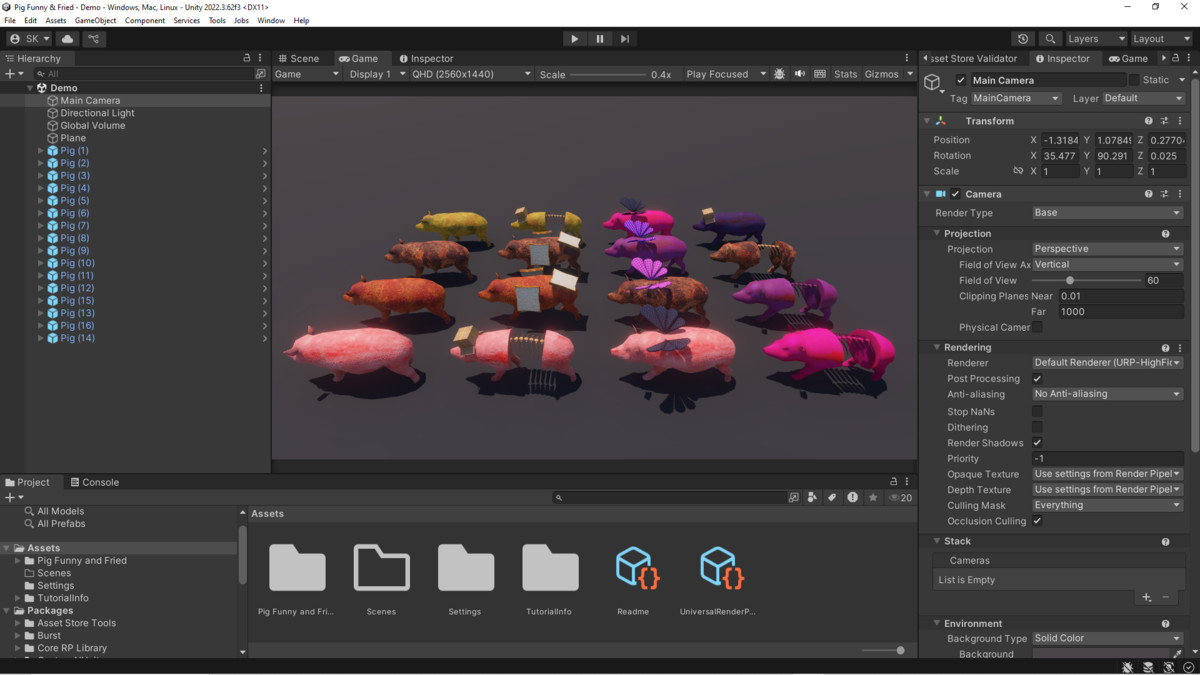
Task: Open the Component menu
Action: click(x=145, y=20)
